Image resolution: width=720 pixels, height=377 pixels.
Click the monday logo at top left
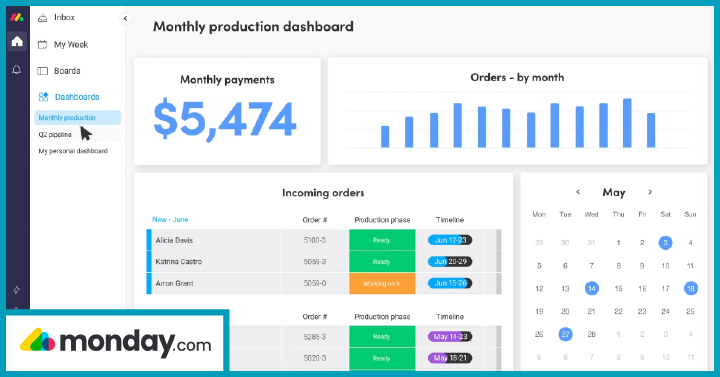(17, 17)
